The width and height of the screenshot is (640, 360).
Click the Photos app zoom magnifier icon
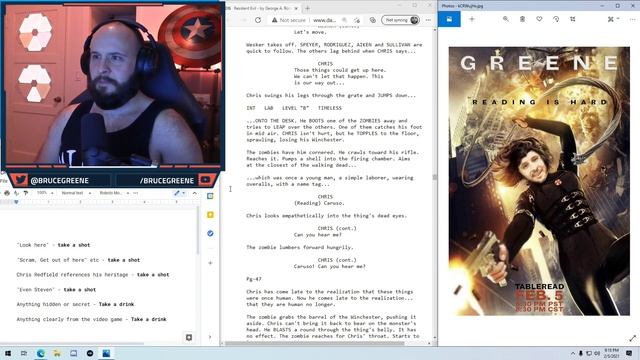tap(505, 19)
